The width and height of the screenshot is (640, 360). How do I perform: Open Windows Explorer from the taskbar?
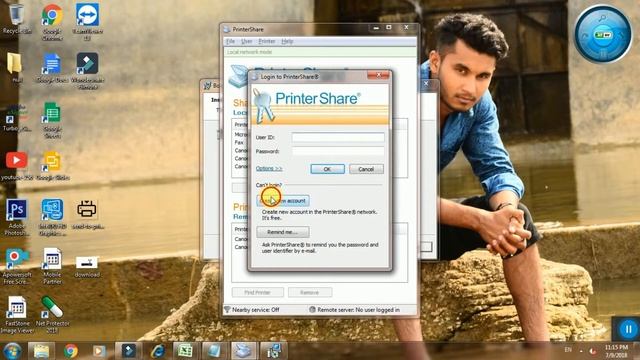[x=41, y=351]
